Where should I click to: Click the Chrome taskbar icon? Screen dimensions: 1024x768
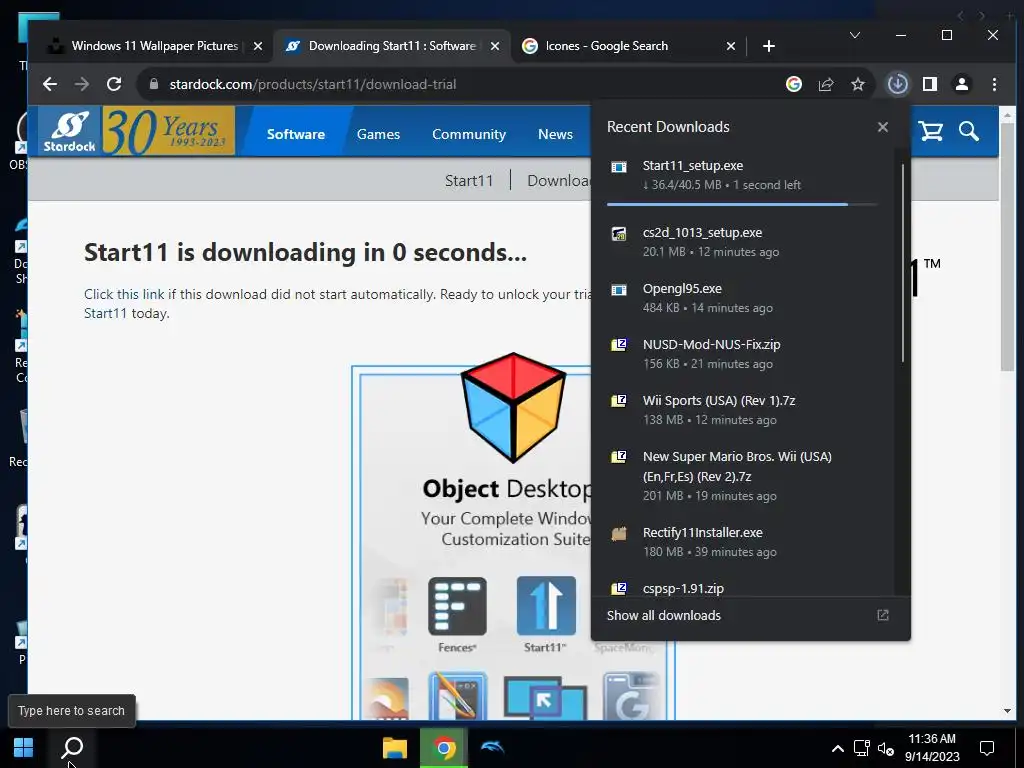pyautogui.click(x=444, y=748)
